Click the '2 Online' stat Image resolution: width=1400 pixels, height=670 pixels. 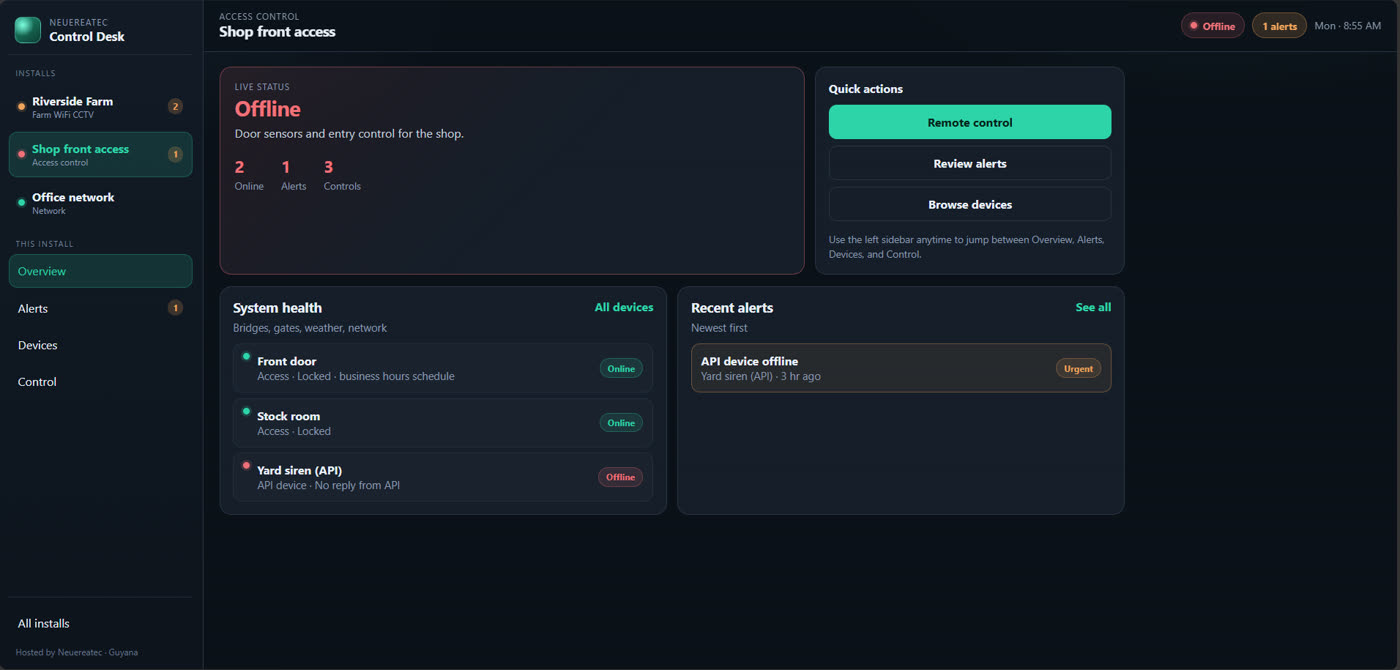249,175
